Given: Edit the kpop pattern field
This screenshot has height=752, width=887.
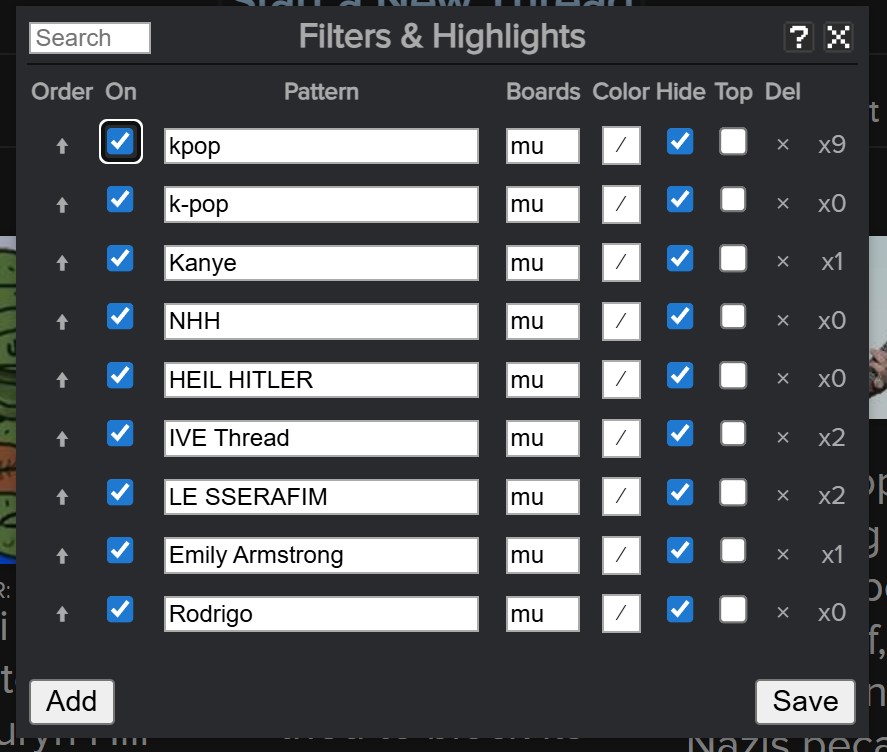Looking at the screenshot, I should pos(321,146).
